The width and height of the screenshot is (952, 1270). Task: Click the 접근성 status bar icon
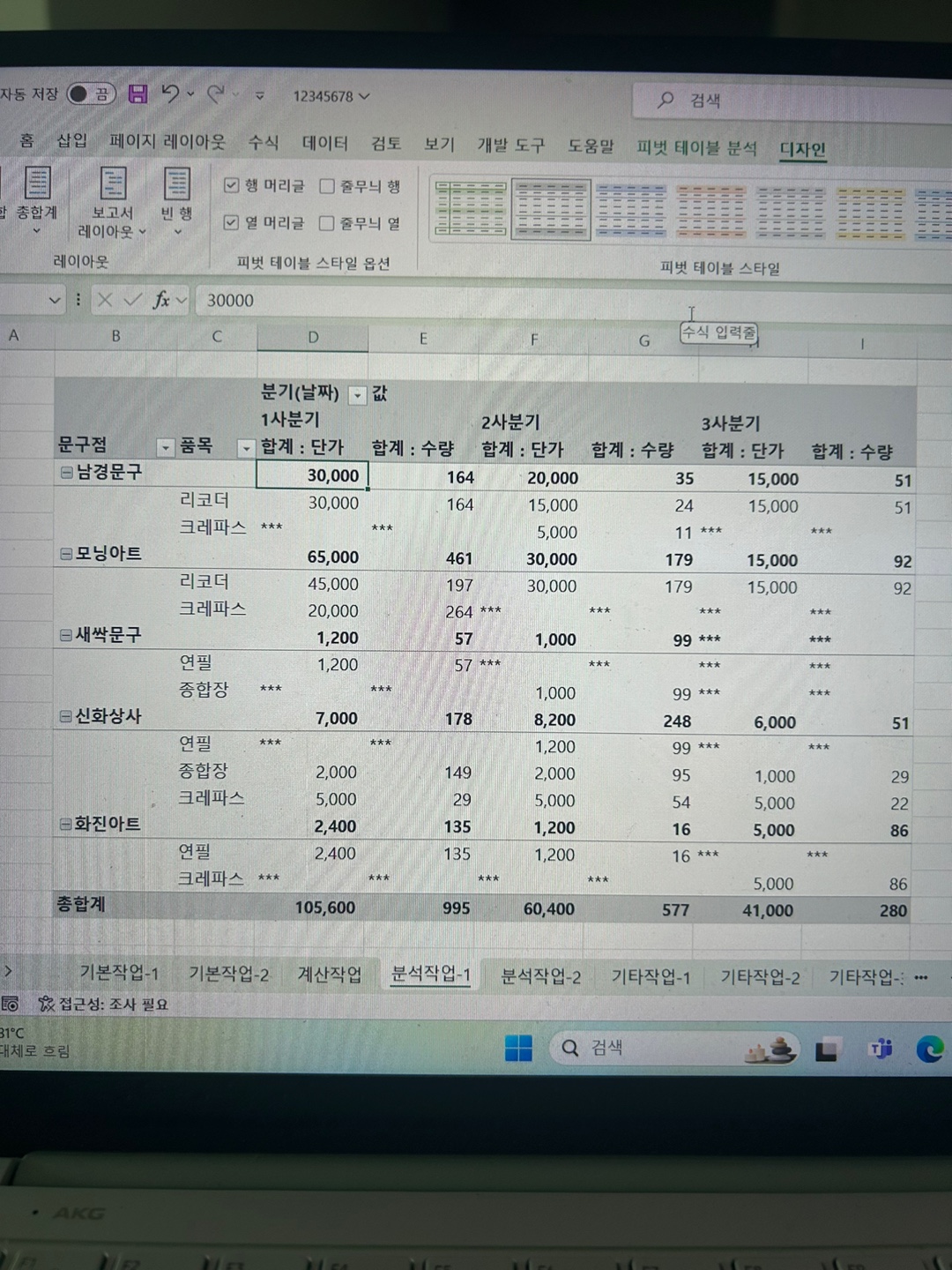[x=47, y=1004]
